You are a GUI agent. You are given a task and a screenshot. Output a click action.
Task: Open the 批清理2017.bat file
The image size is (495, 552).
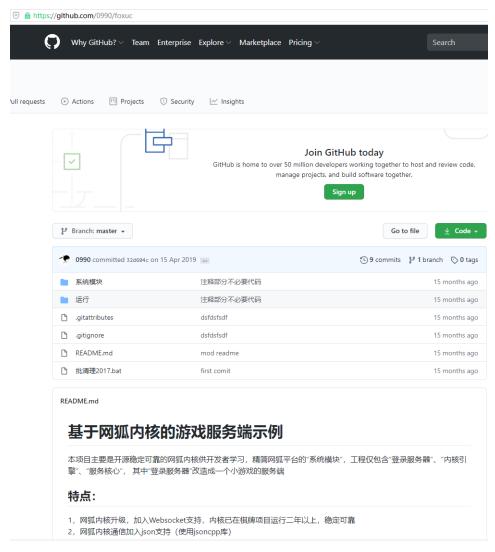pyautogui.click(x=98, y=371)
